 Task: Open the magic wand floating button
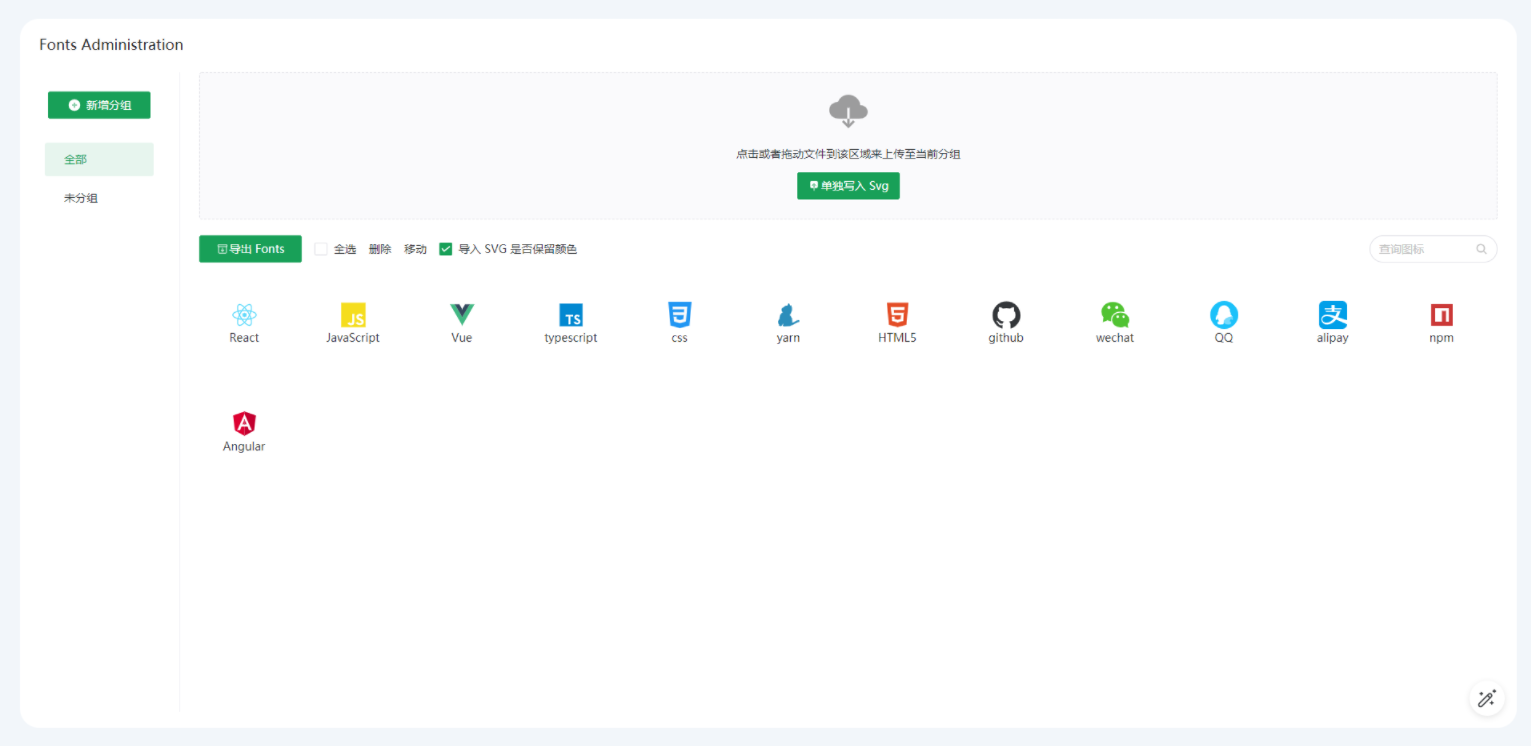[1486, 698]
